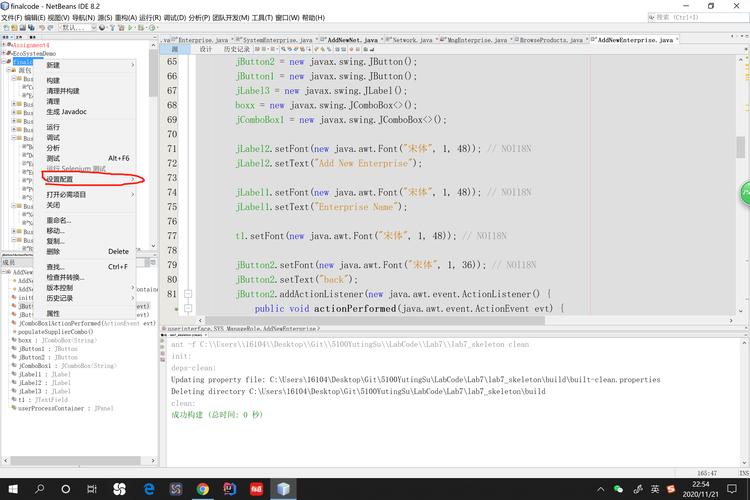The image size is (750, 500).
Task: Expand the EcoSystemDemo project node
Action: point(4,53)
